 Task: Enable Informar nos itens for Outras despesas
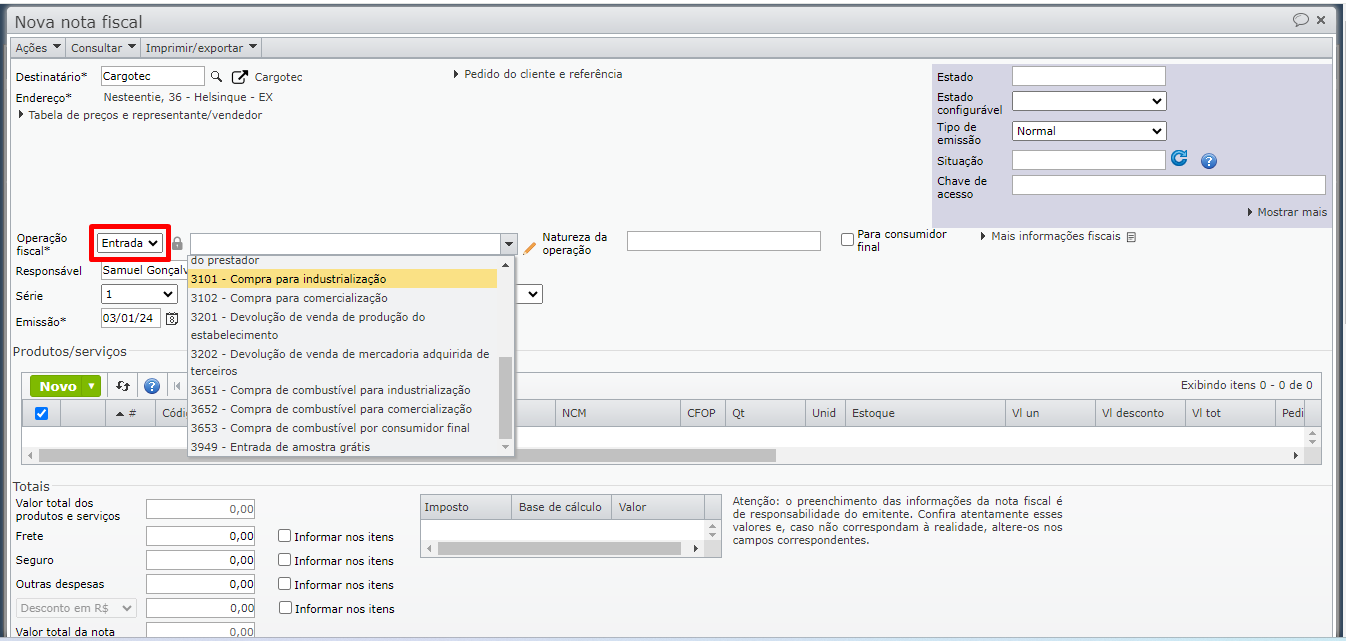[x=285, y=584]
